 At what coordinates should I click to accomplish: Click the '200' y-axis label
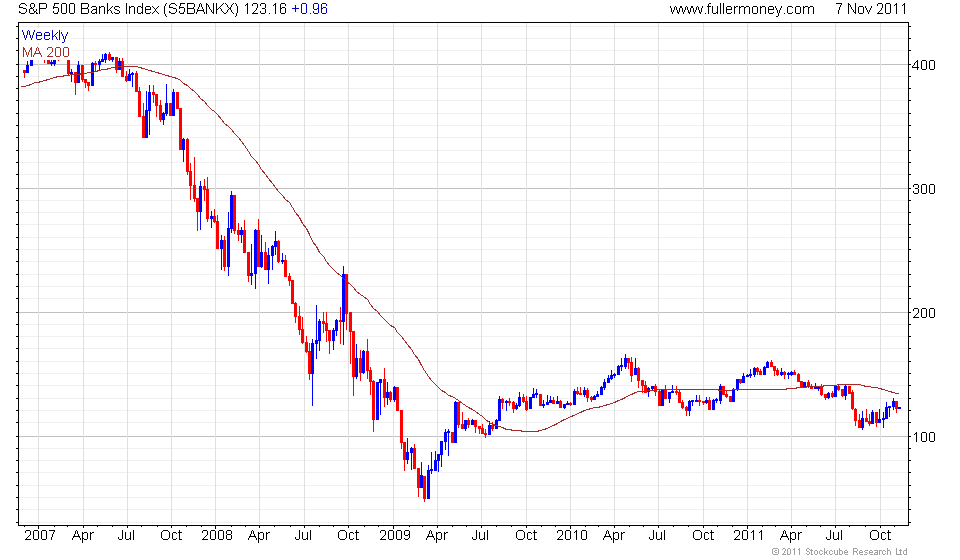pos(924,313)
